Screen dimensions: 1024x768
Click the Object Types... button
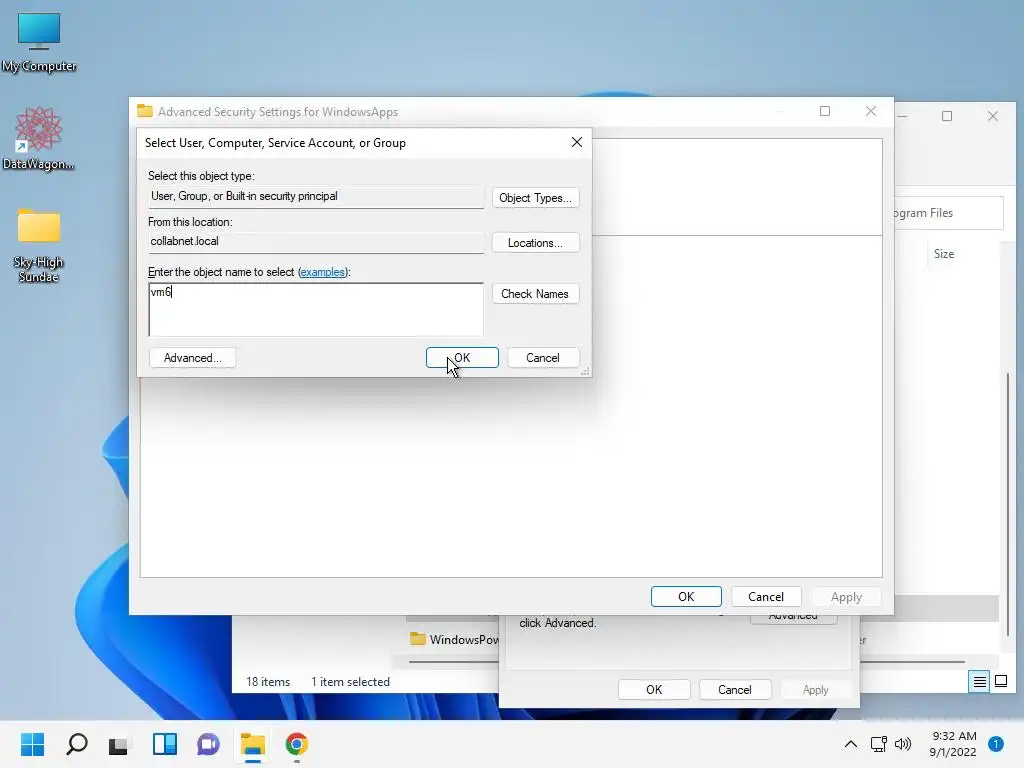[x=536, y=198]
